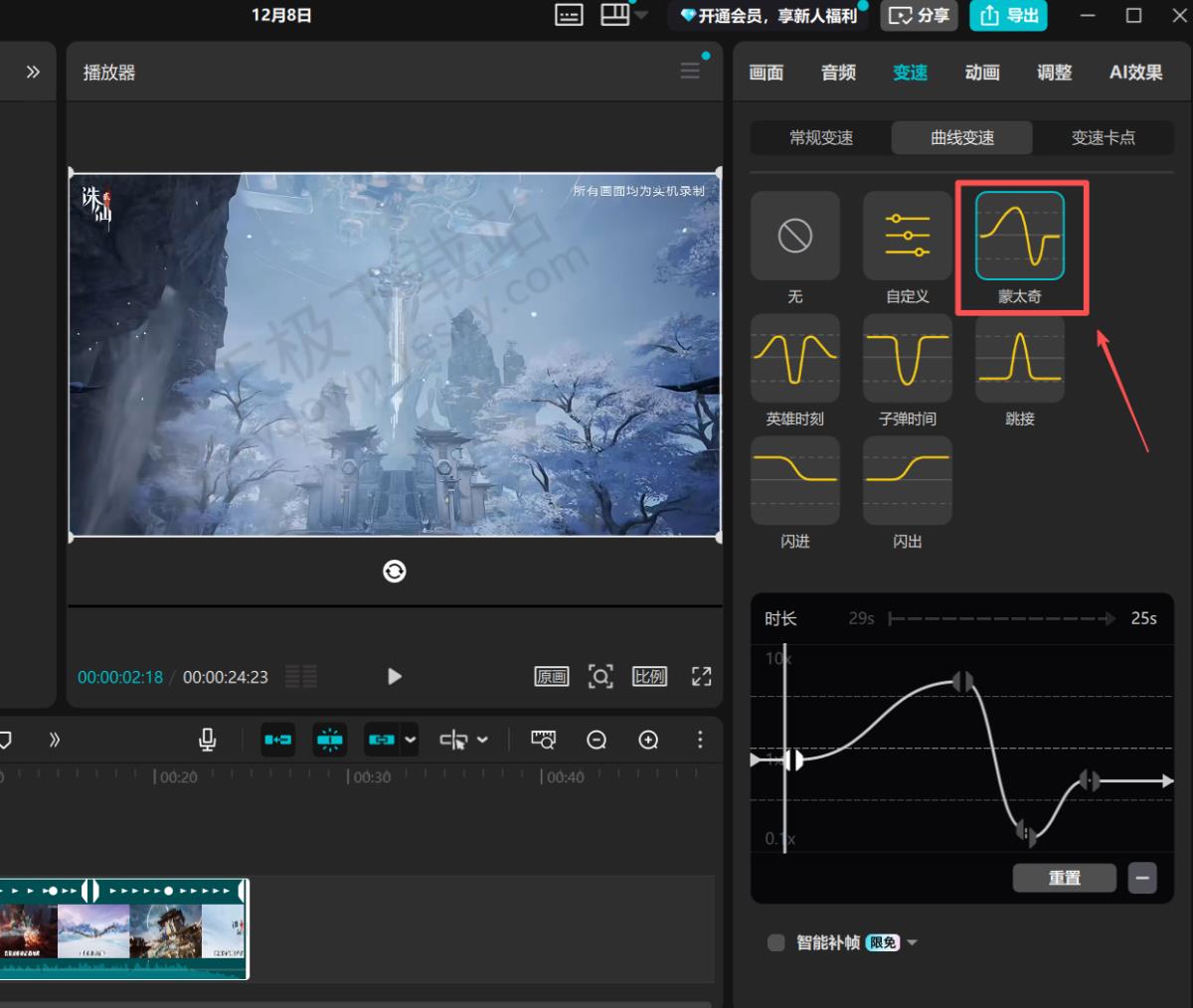Viewport: 1193px width, 1008px height.
Task: Click the peak speed curve control point
Action: [962, 682]
